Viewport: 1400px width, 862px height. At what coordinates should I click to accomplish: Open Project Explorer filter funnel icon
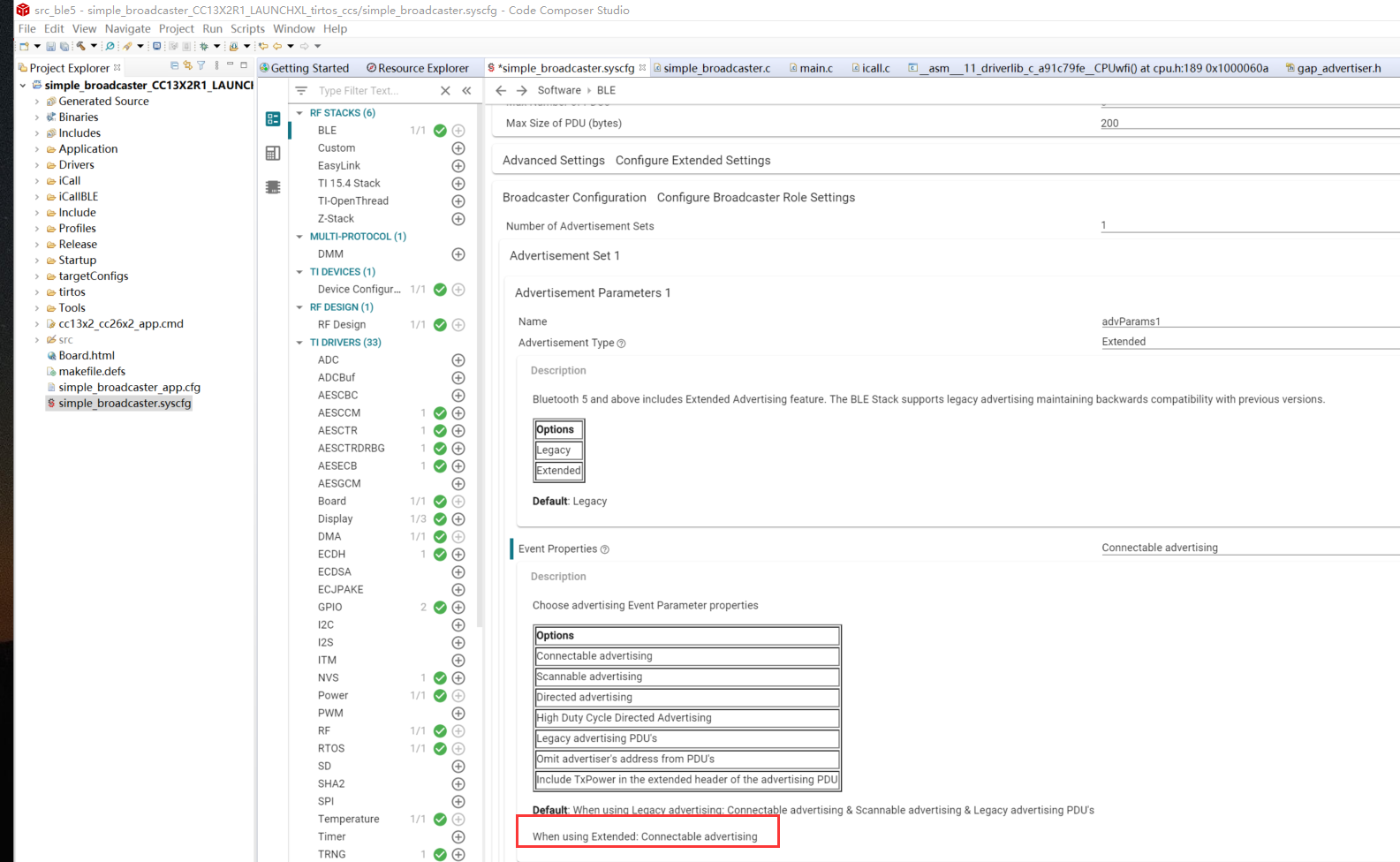pyautogui.click(x=201, y=65)
